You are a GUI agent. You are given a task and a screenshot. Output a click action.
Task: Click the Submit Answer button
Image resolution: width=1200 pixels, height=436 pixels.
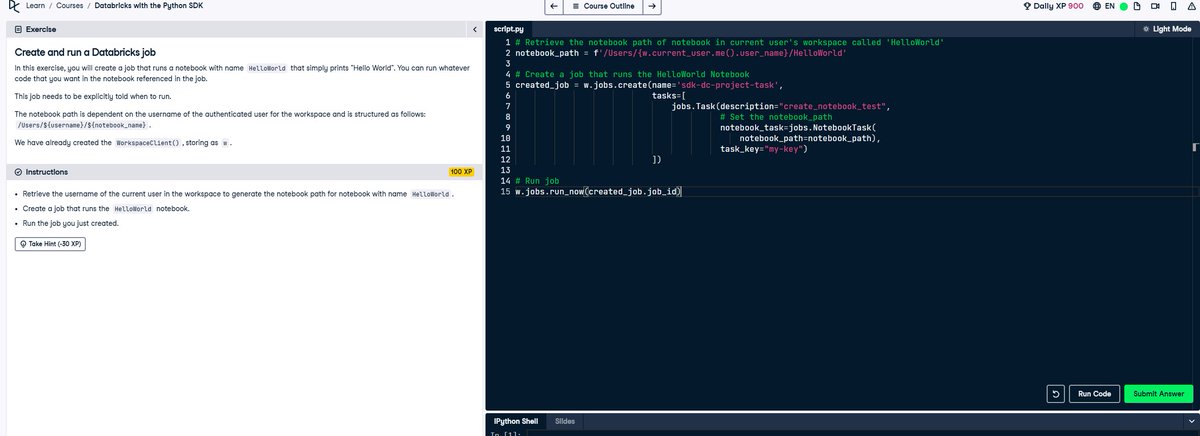coord(1158,394)
